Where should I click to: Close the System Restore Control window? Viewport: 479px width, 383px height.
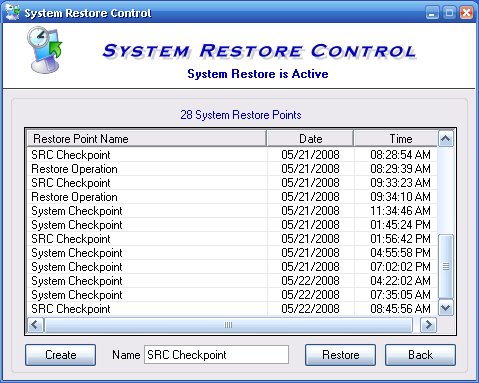click(x=466, y=13)
